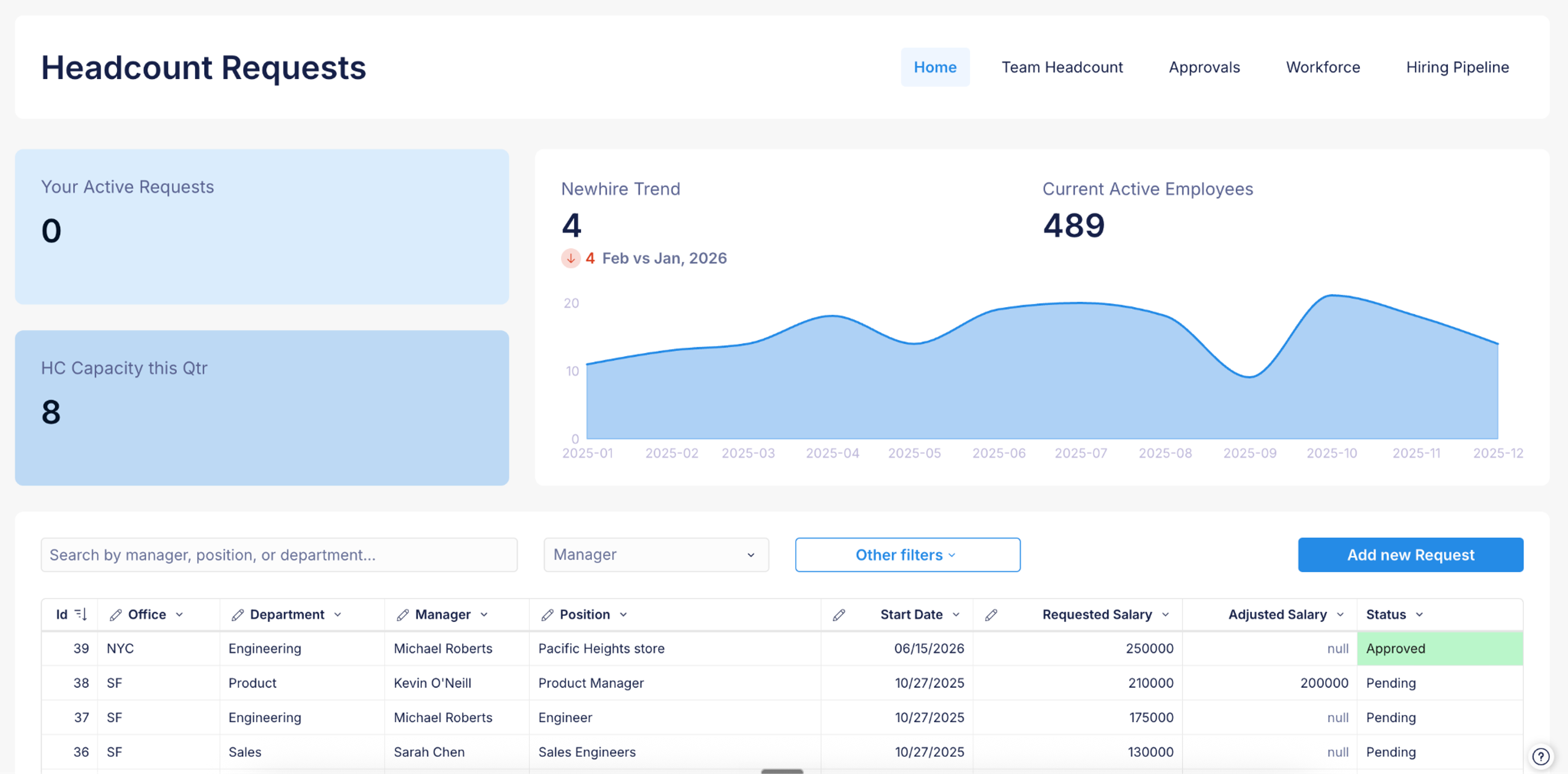Switch to Team Headcount tab

pyautogui.click(x=1062, y=67)
